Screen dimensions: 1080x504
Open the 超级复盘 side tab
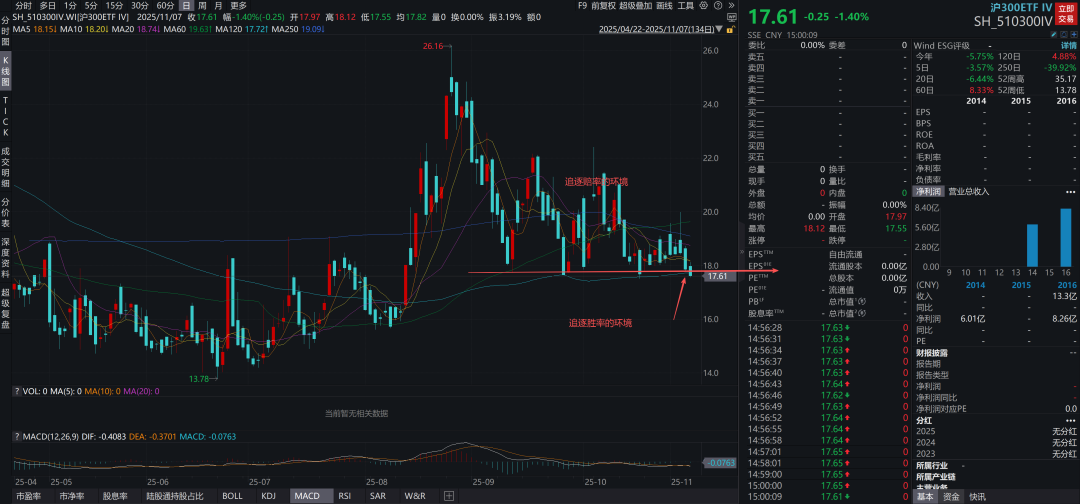[6, 309]
